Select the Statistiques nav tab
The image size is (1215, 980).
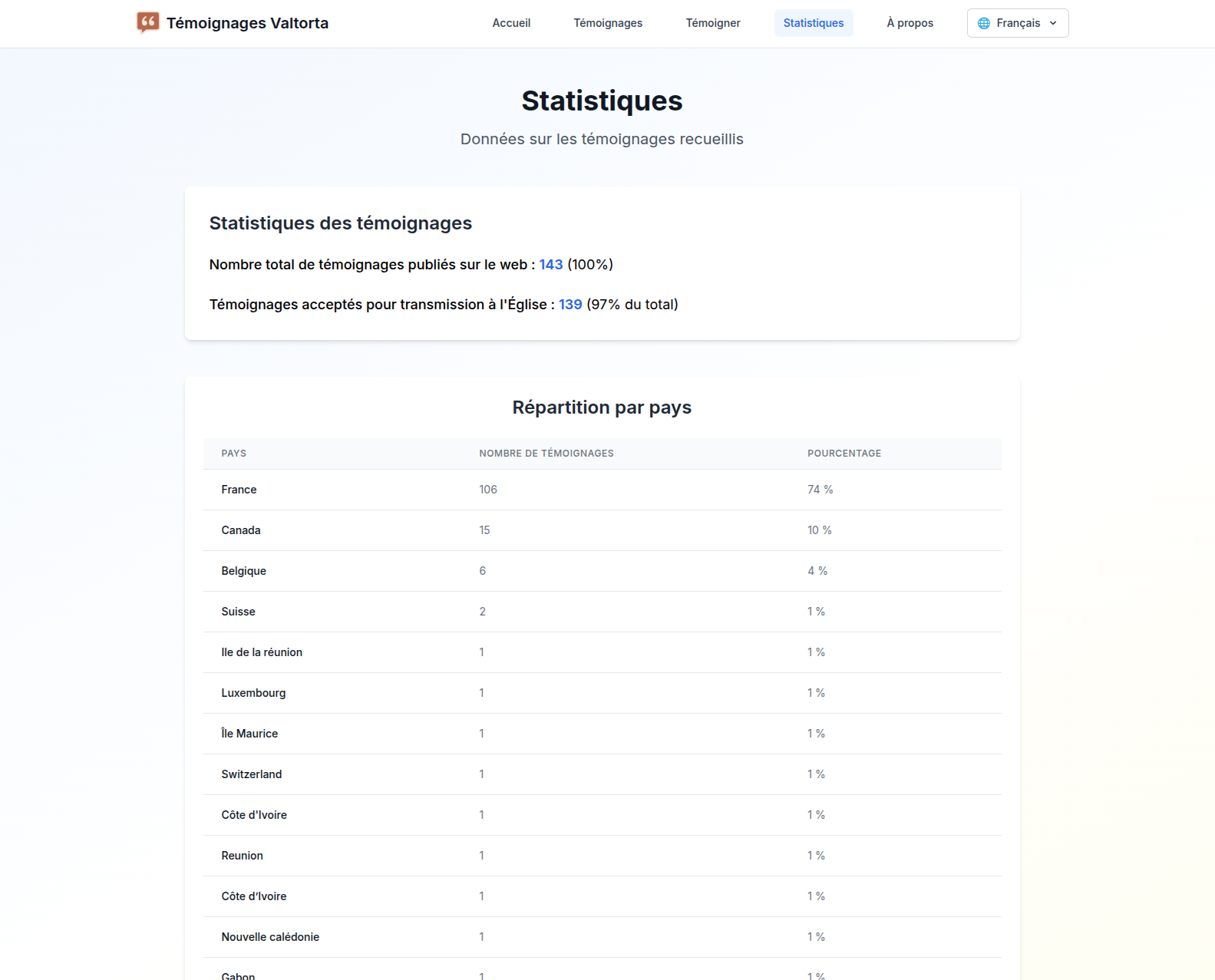[x=813, y=23]
